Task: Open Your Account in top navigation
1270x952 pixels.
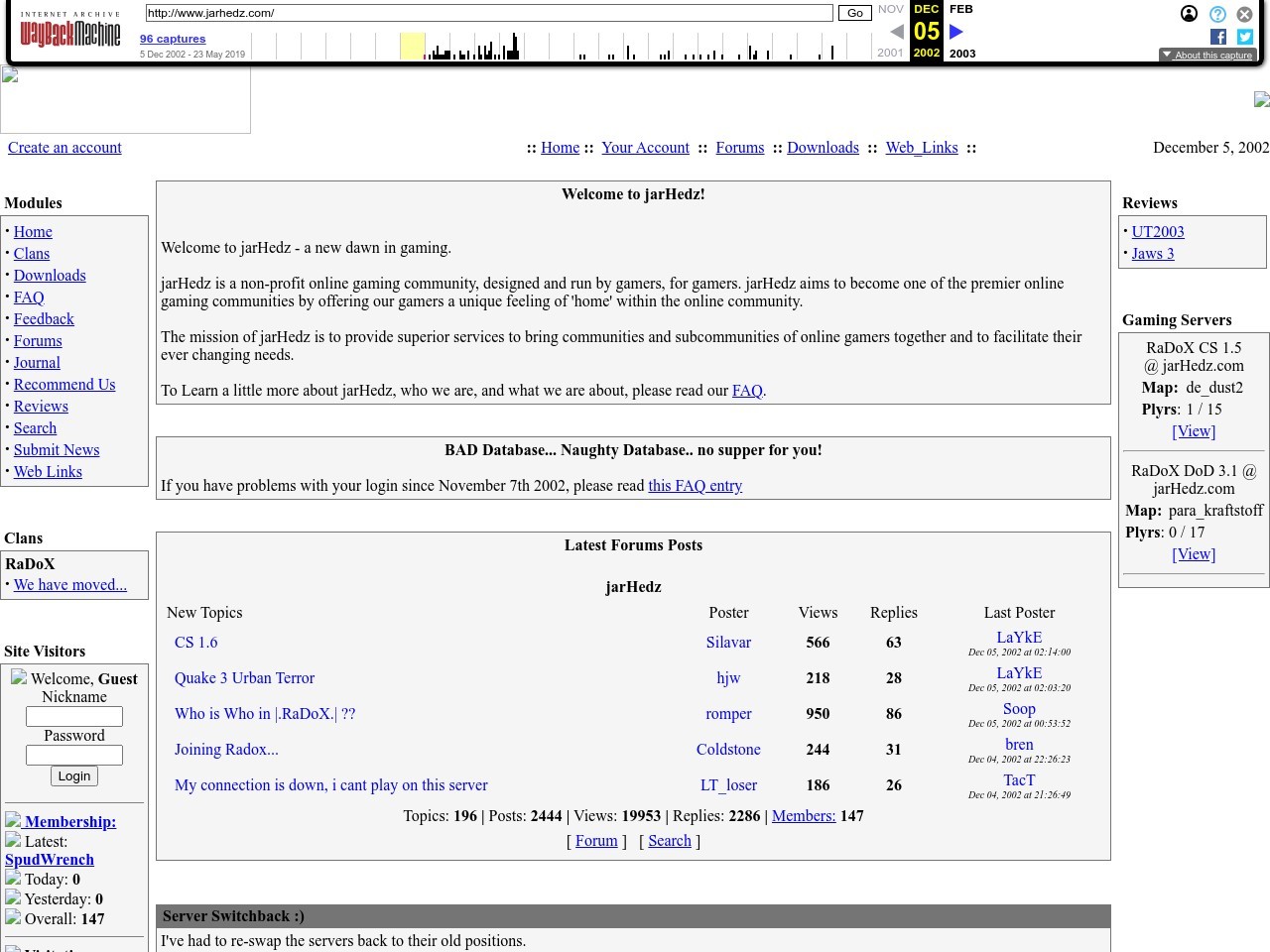Action: (x=645, y=148)
